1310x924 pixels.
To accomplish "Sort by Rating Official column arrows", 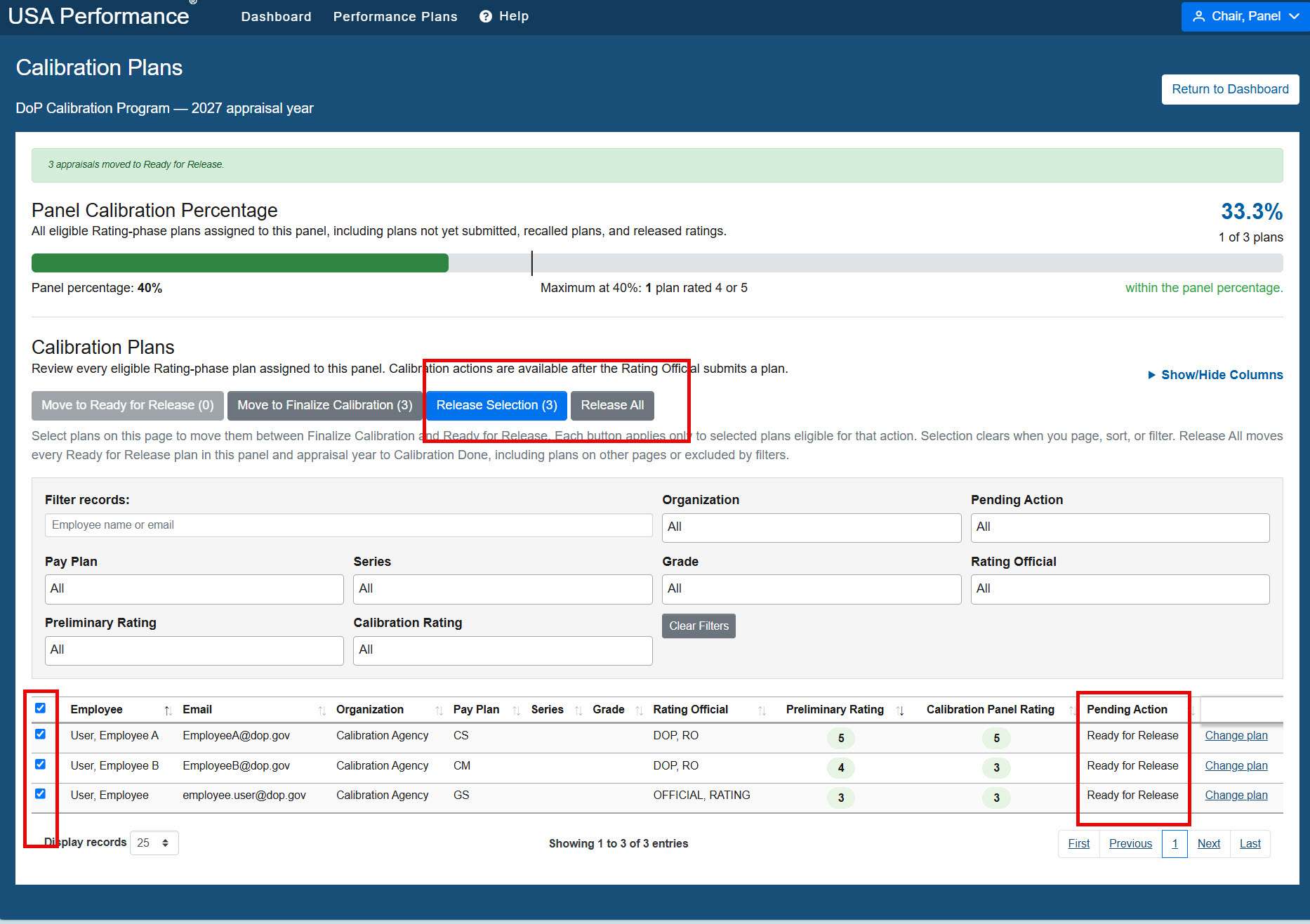I will pyautogui.click(x=762, y=711).
